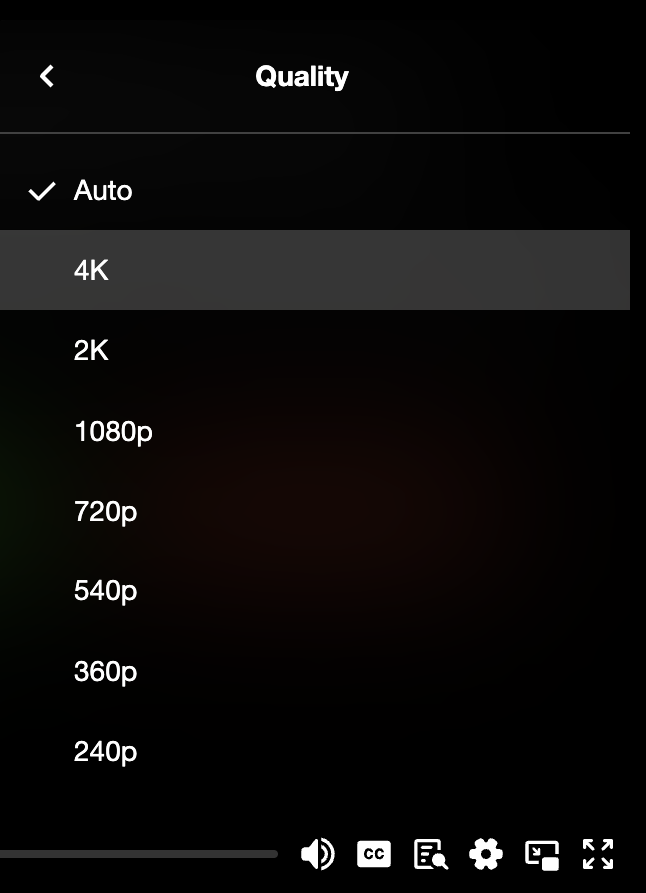Enable picture-in-picture mode
This screenshot has width=646, height=893.
(x=542, y=854)
